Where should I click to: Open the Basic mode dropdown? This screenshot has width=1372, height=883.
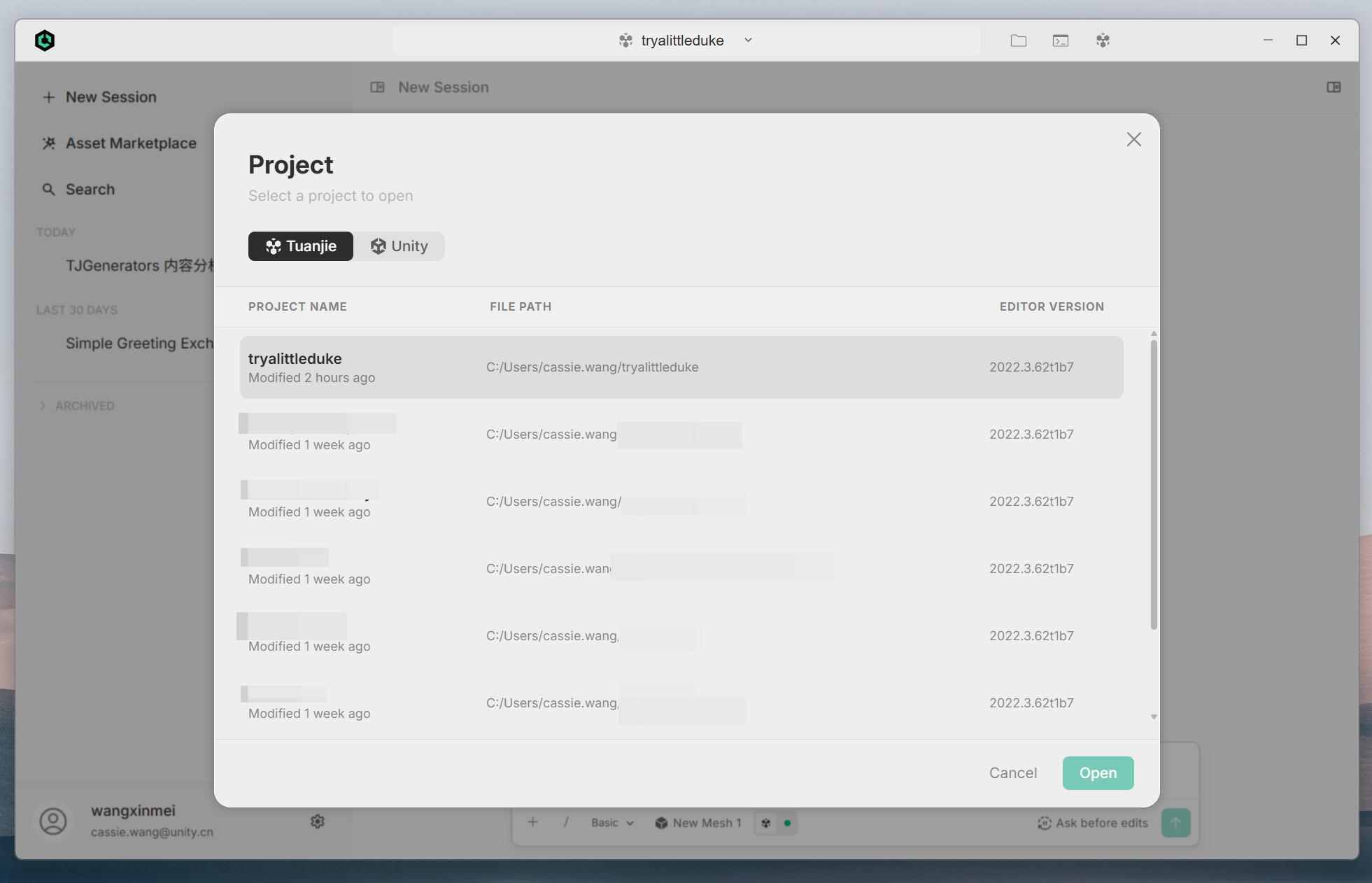tap(612, 823)
